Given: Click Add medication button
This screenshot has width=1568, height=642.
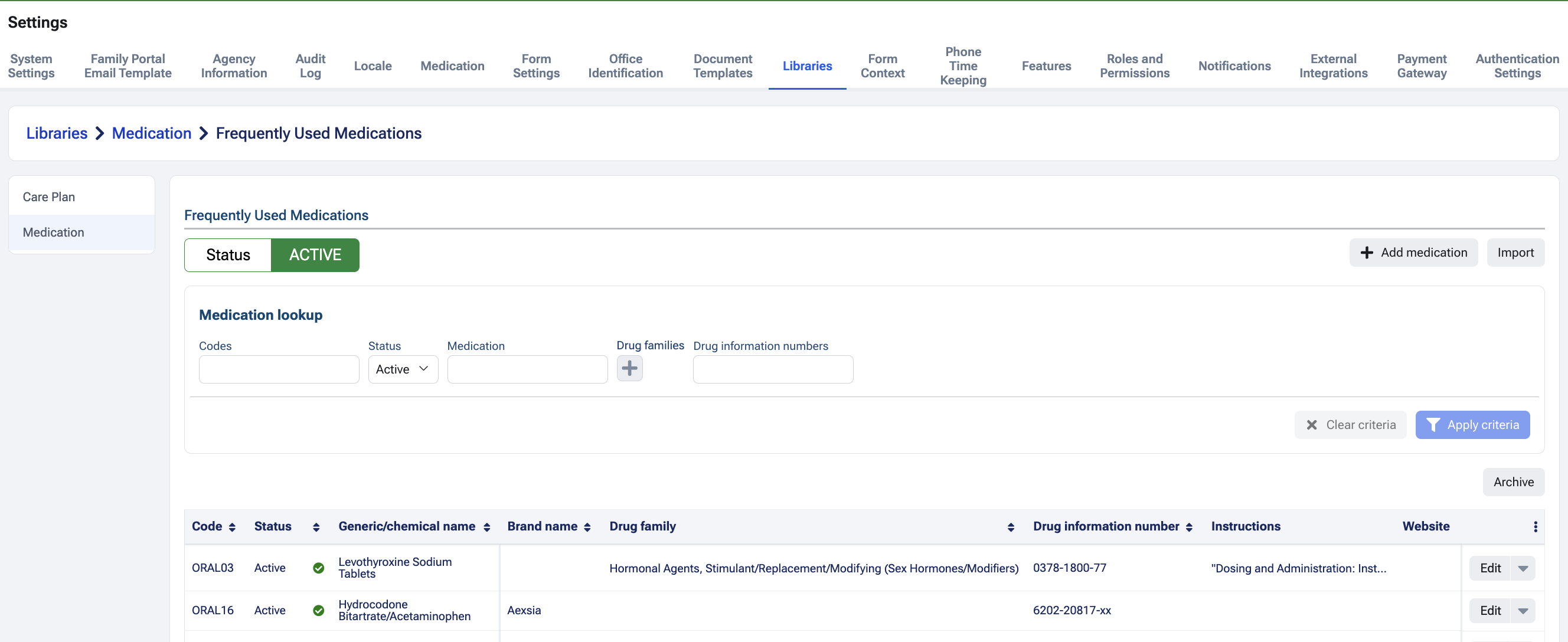Looking at the screenshot, I should pos(1413,253).
